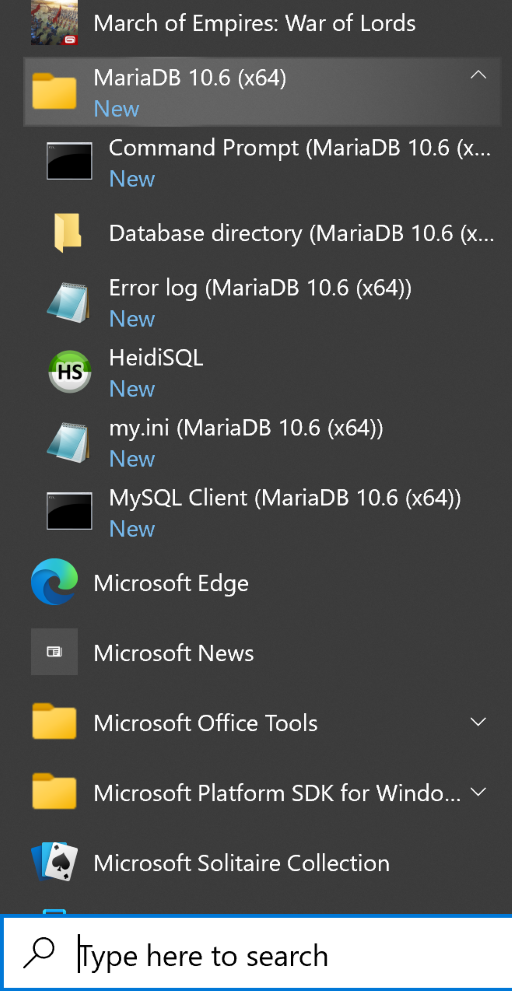Select the Microsoft Edge entry label
Screen dimensions: 512x991
coord(171,583)
